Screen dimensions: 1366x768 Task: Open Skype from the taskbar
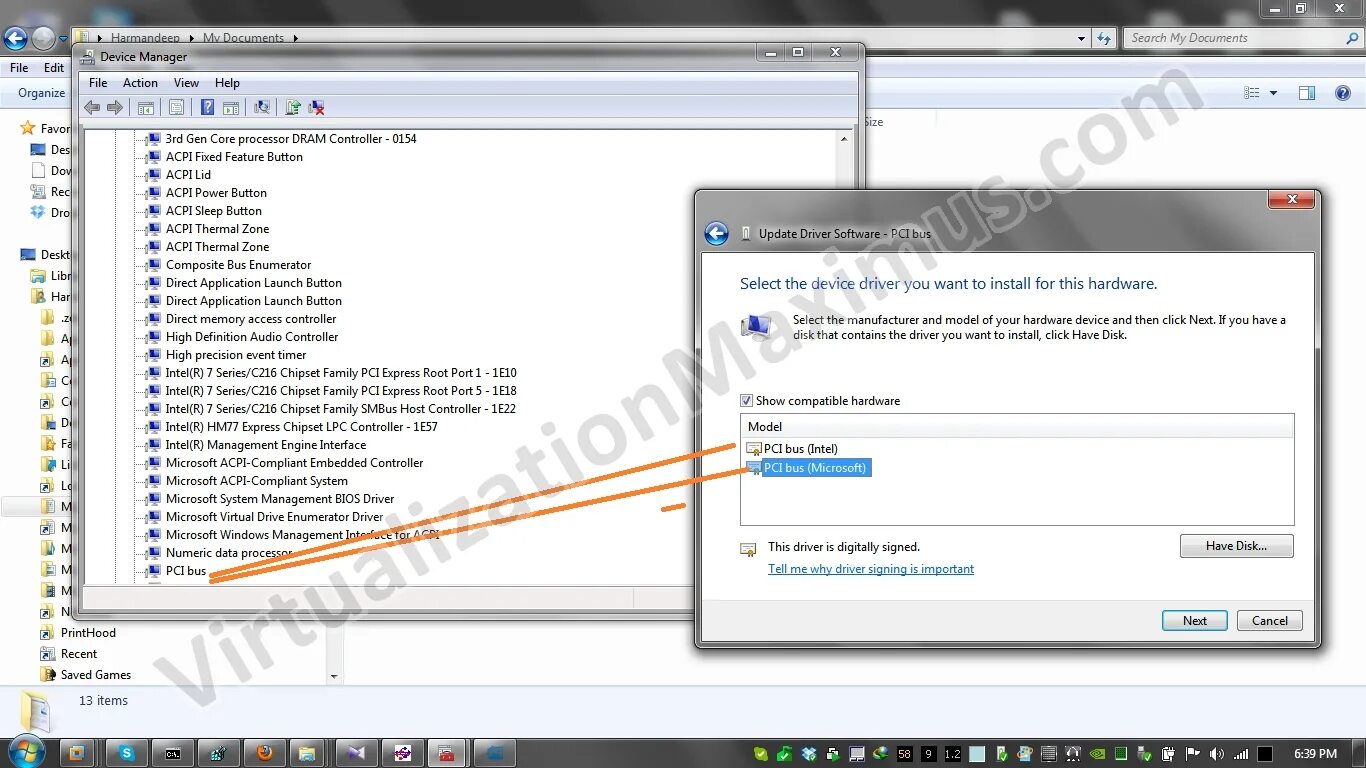point(127,753)
